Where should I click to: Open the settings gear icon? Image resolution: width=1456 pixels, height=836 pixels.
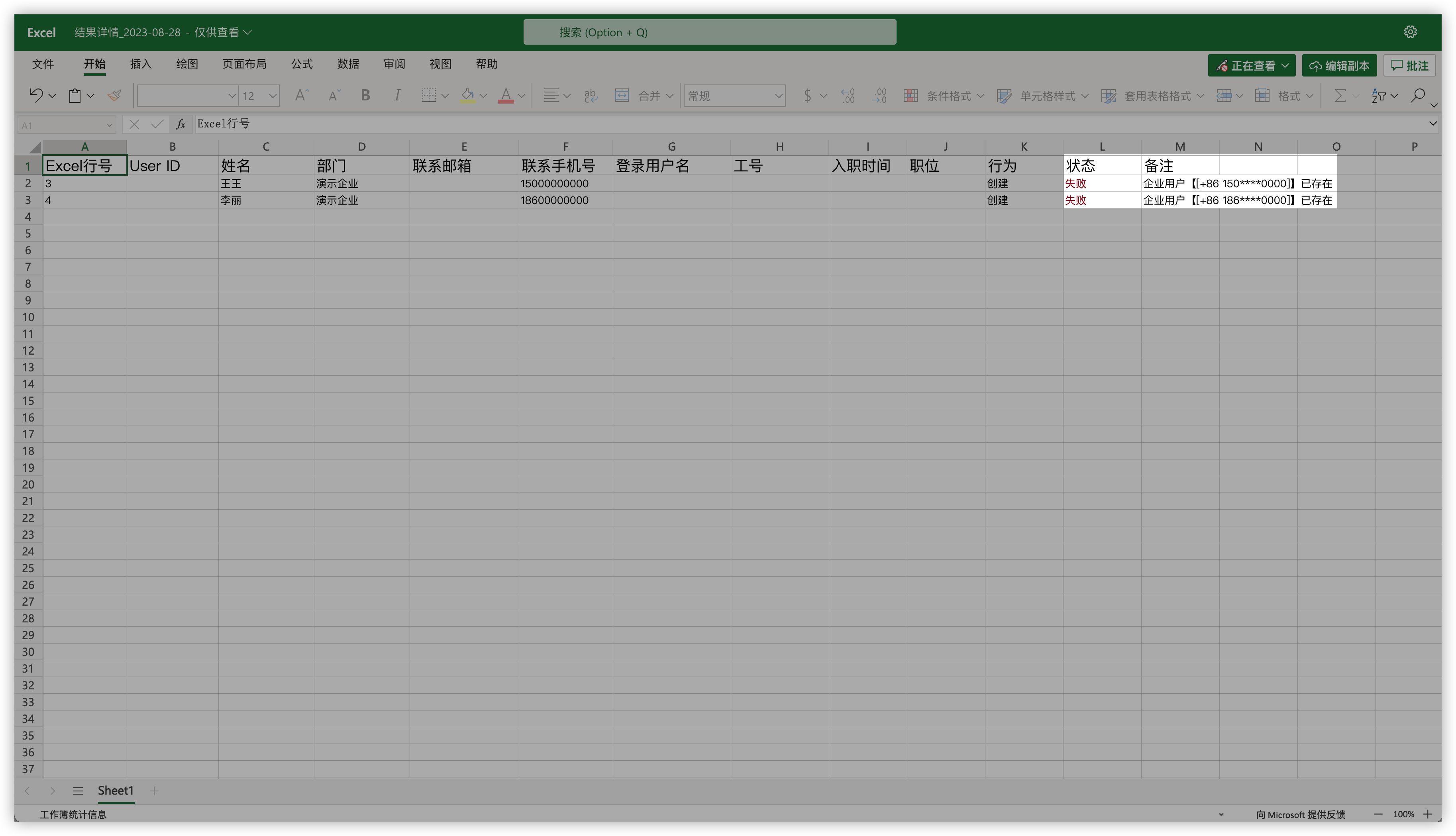coord(1410,32)
